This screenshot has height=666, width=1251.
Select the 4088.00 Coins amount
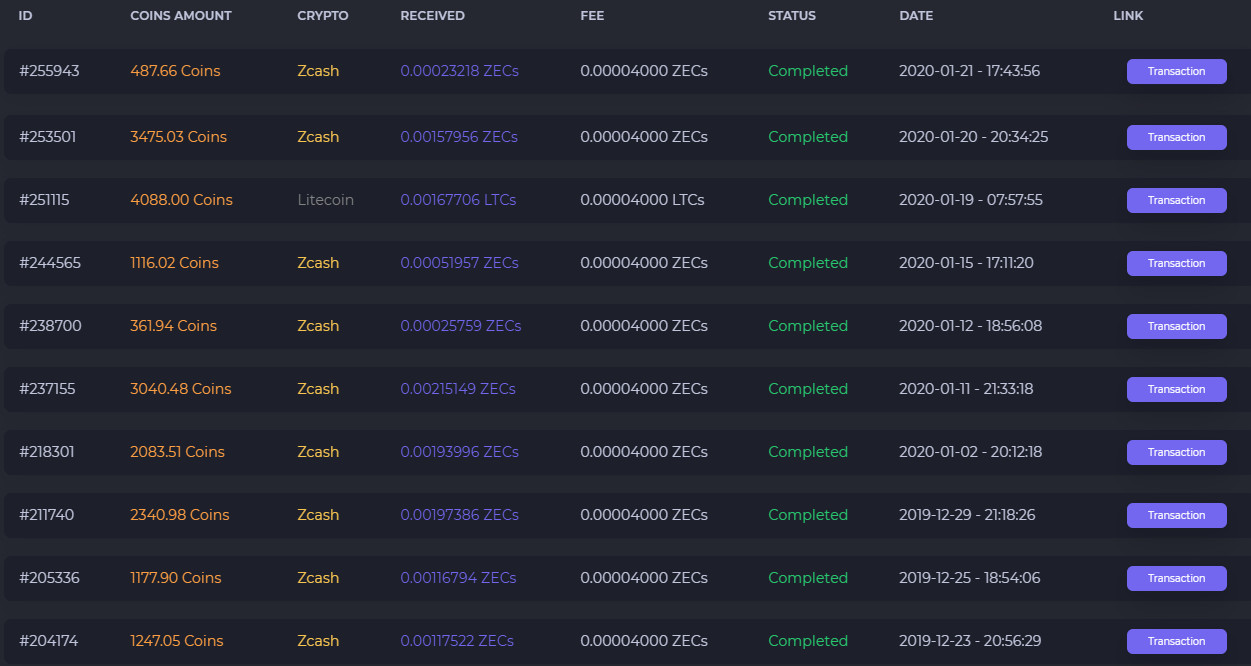click(x=181, y=200)
